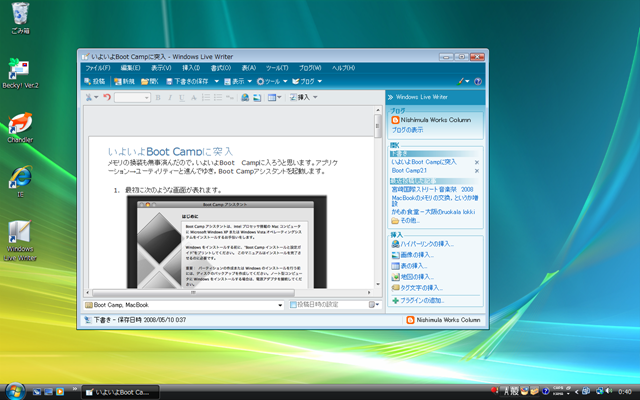Screen dimensions: 640x400
Task: Click Nishimula Works Column in status bar
Action: coord(444,320)
